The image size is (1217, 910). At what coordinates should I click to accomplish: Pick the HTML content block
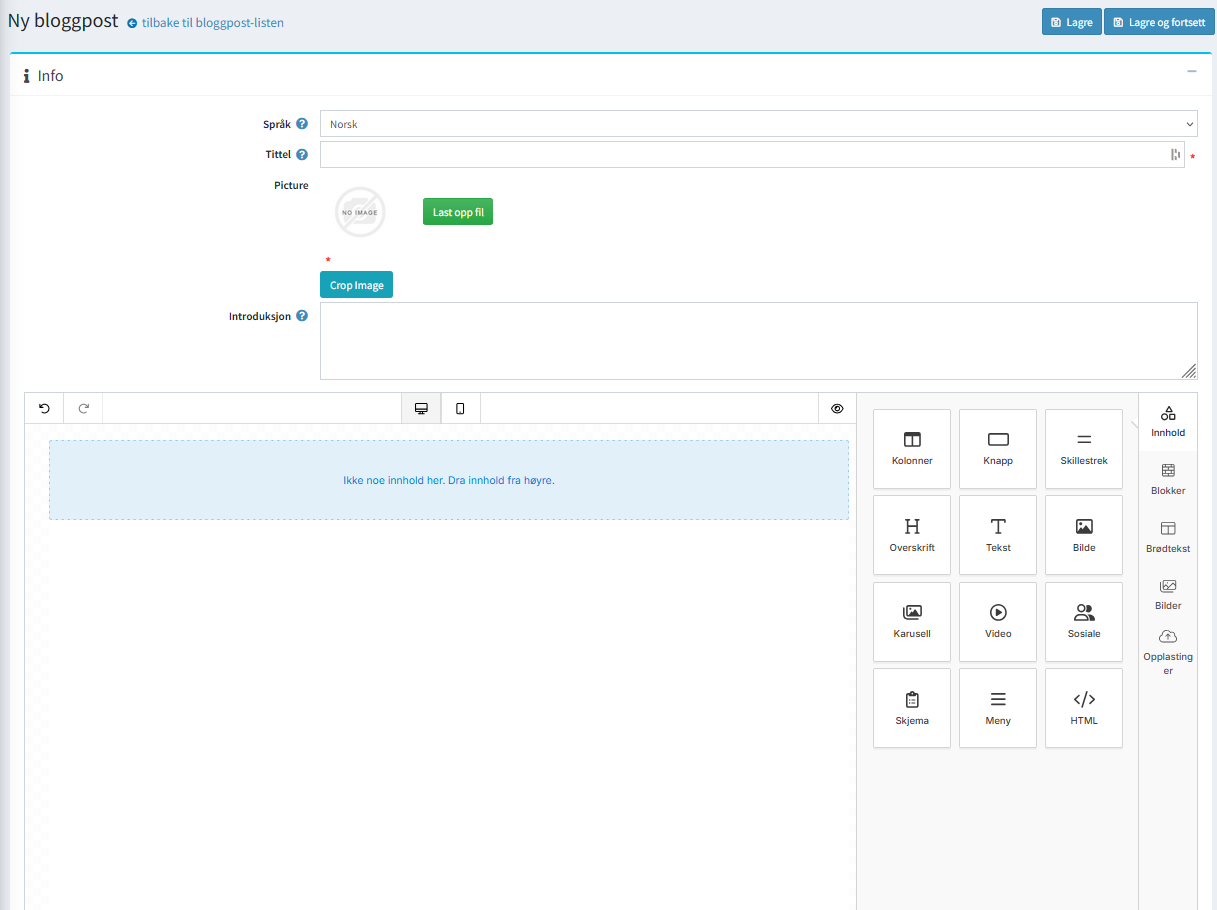pos(1083,708)
